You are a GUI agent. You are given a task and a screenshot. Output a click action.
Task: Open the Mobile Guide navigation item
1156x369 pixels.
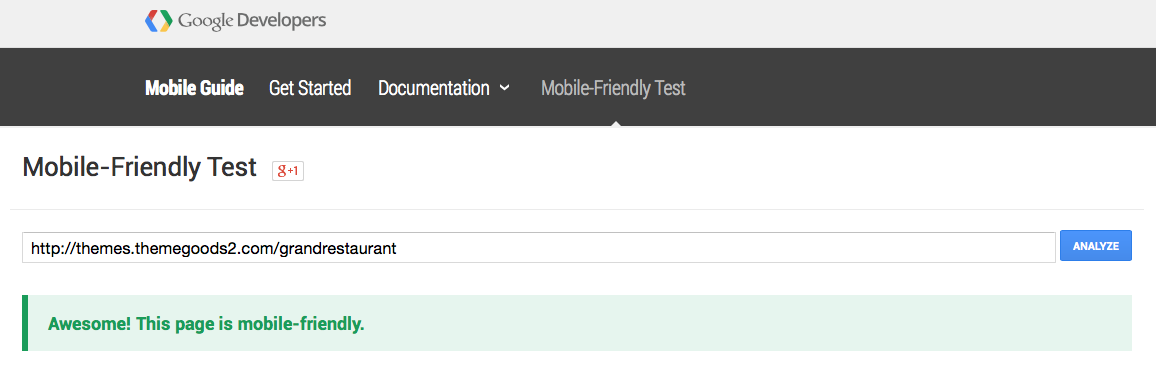195,88
